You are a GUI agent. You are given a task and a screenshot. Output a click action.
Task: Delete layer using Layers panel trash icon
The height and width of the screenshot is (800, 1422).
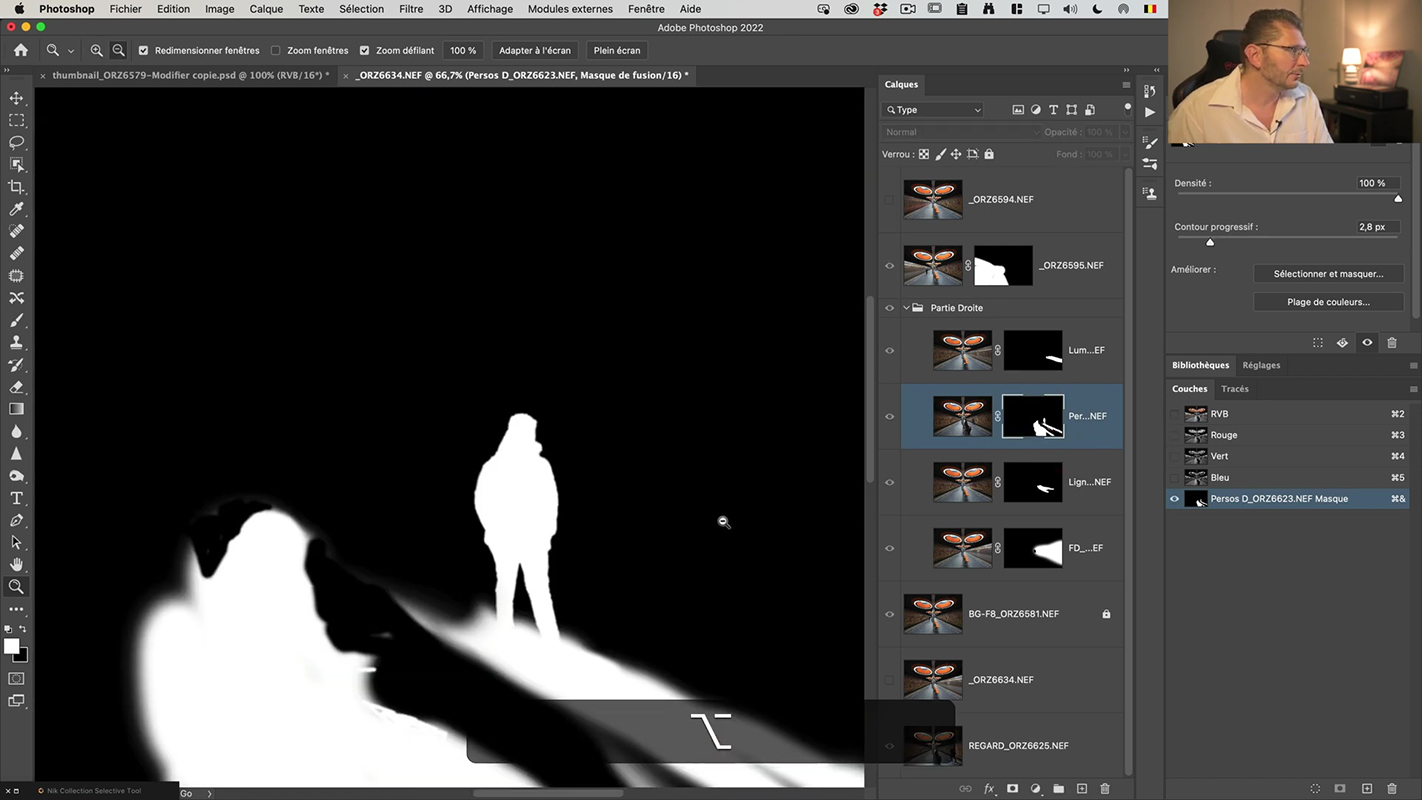pos(1105,789)
